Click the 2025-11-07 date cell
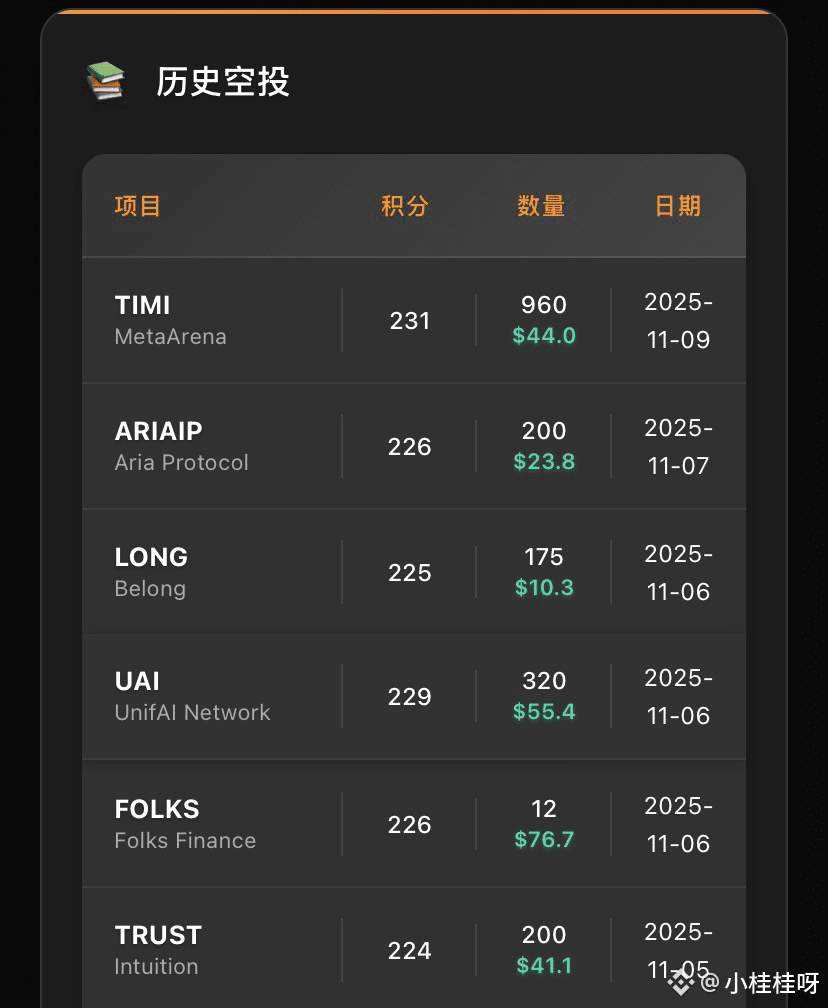This screenshot has height=1008, width=828. coord(678,446)
